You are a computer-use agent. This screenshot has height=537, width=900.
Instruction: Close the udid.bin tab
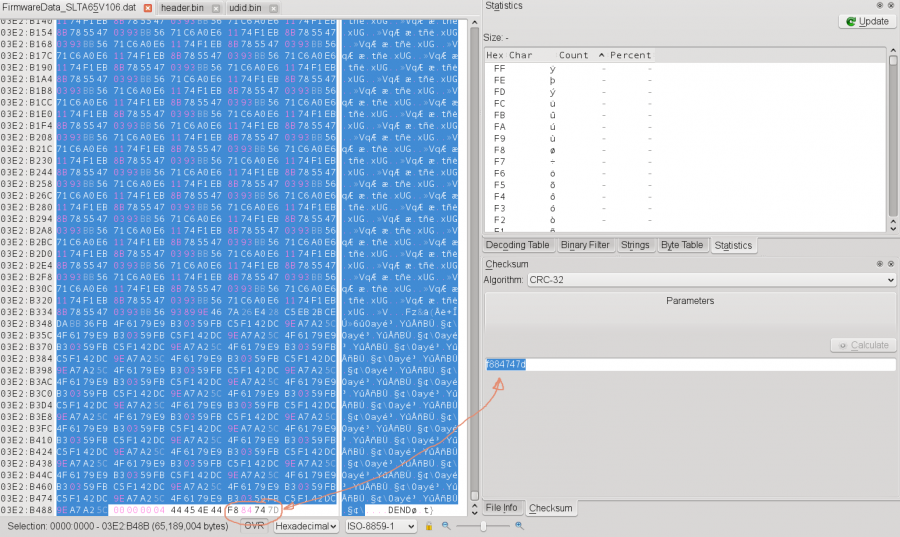(274, 9)
